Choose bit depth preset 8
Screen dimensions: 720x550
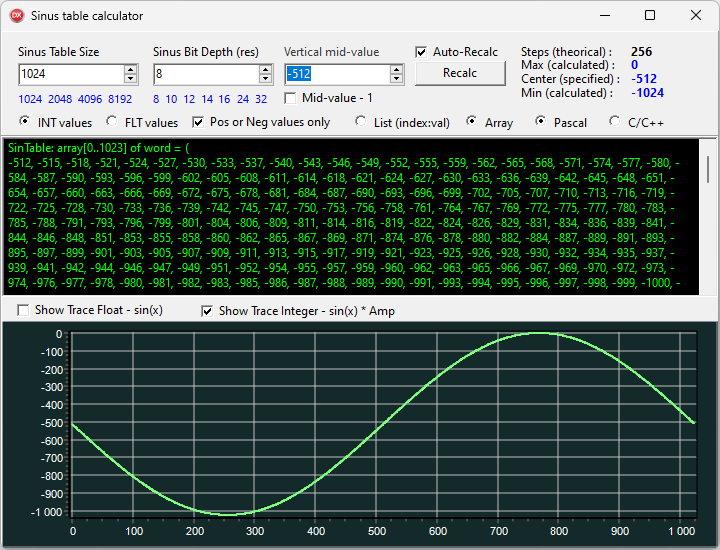pos(157,99)
